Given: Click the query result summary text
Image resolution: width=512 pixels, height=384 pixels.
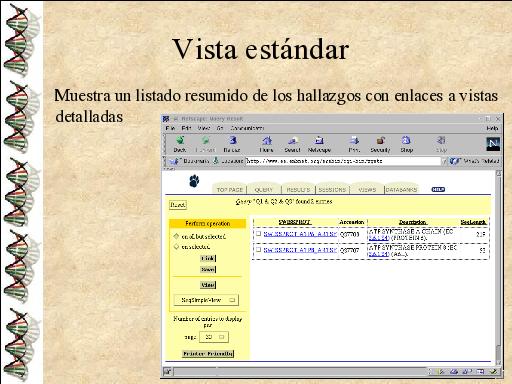Looking at the screenshot, I should [284, 202].
